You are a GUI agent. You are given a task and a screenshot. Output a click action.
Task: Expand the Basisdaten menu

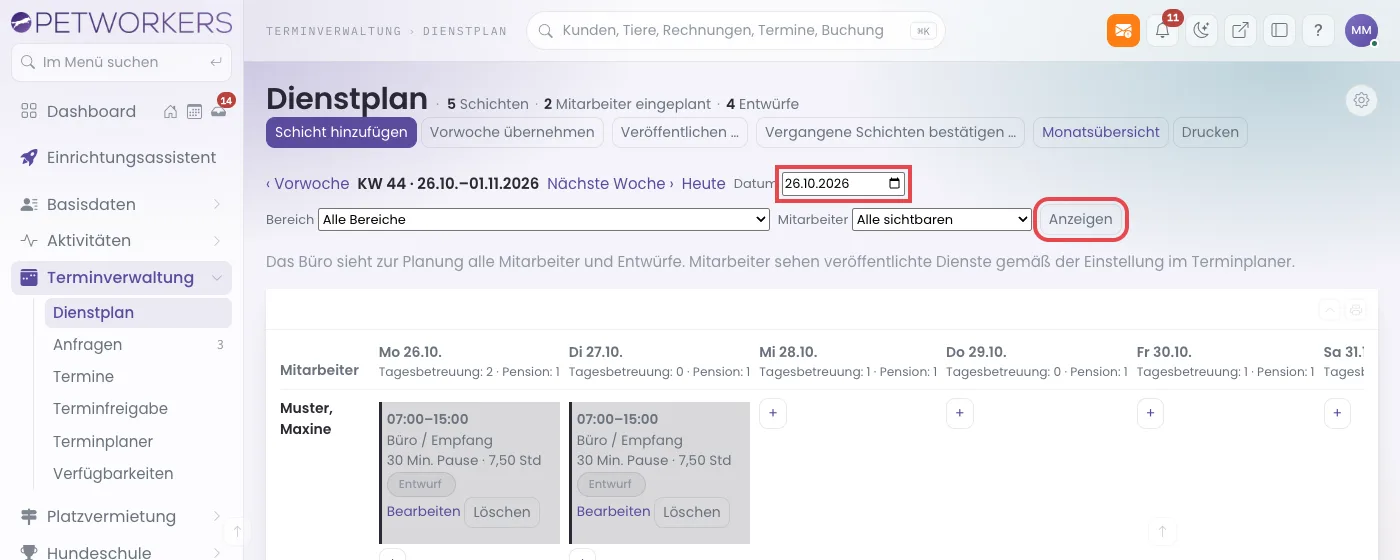click(x=217, y=204)
